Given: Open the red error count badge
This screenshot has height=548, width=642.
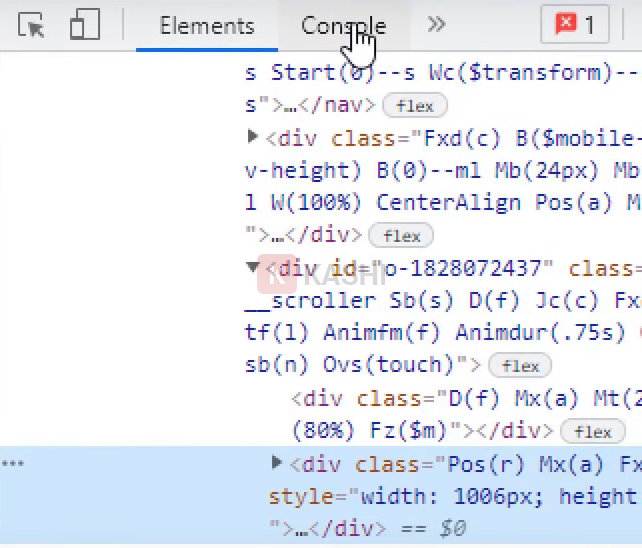Looking at the screenshot, I should [x=574, y=26].
